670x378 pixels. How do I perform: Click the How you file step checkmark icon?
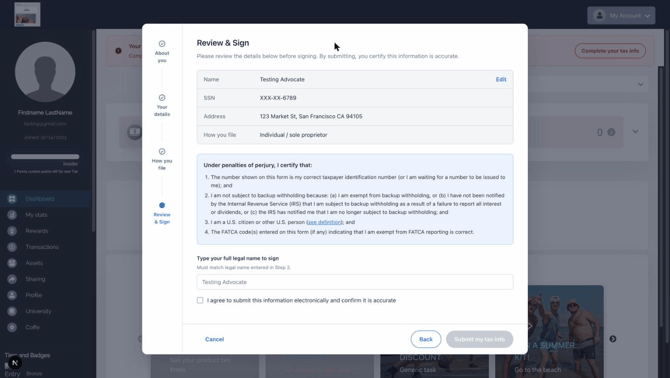tap(162, 151)
